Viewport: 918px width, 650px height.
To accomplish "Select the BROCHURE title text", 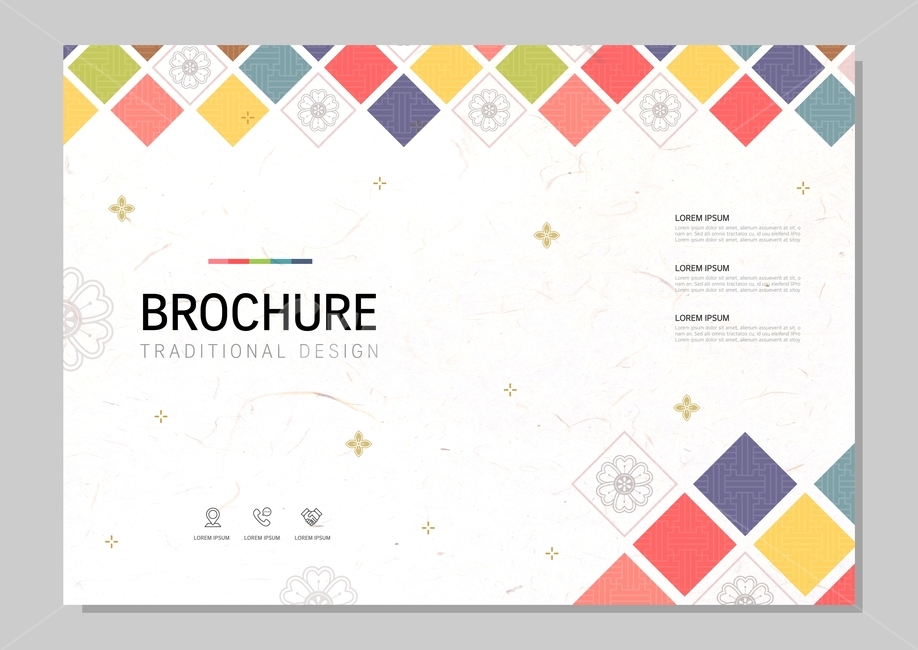I will click(259, 313).
